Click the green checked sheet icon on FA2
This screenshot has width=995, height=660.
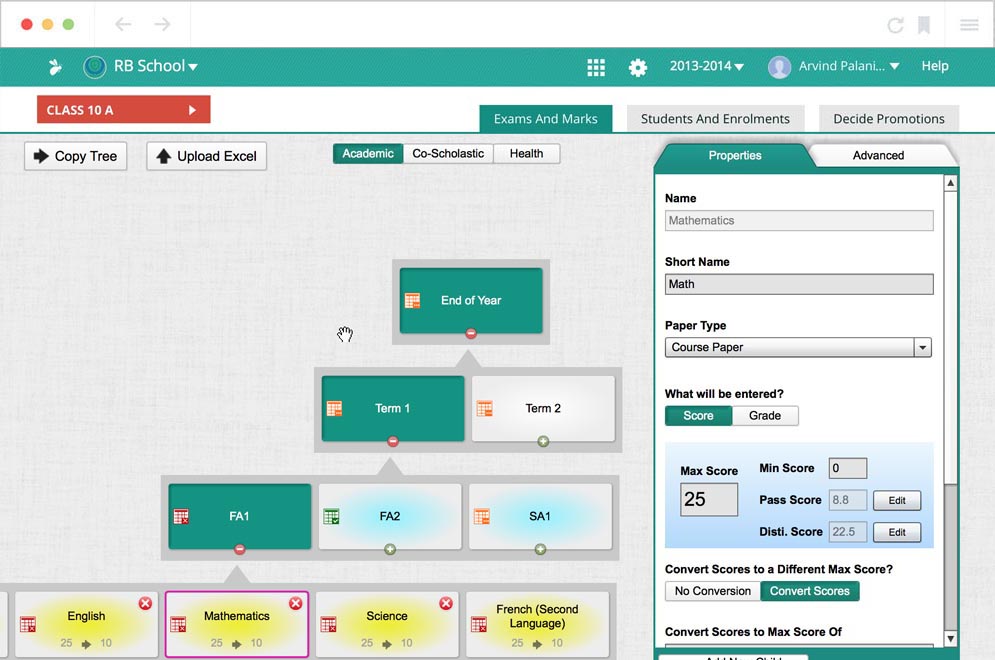[x=331, y=517]
